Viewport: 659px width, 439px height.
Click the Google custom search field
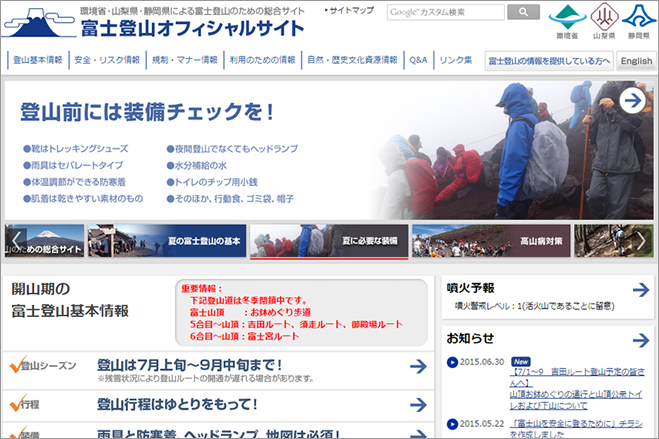tap(445, 12)
